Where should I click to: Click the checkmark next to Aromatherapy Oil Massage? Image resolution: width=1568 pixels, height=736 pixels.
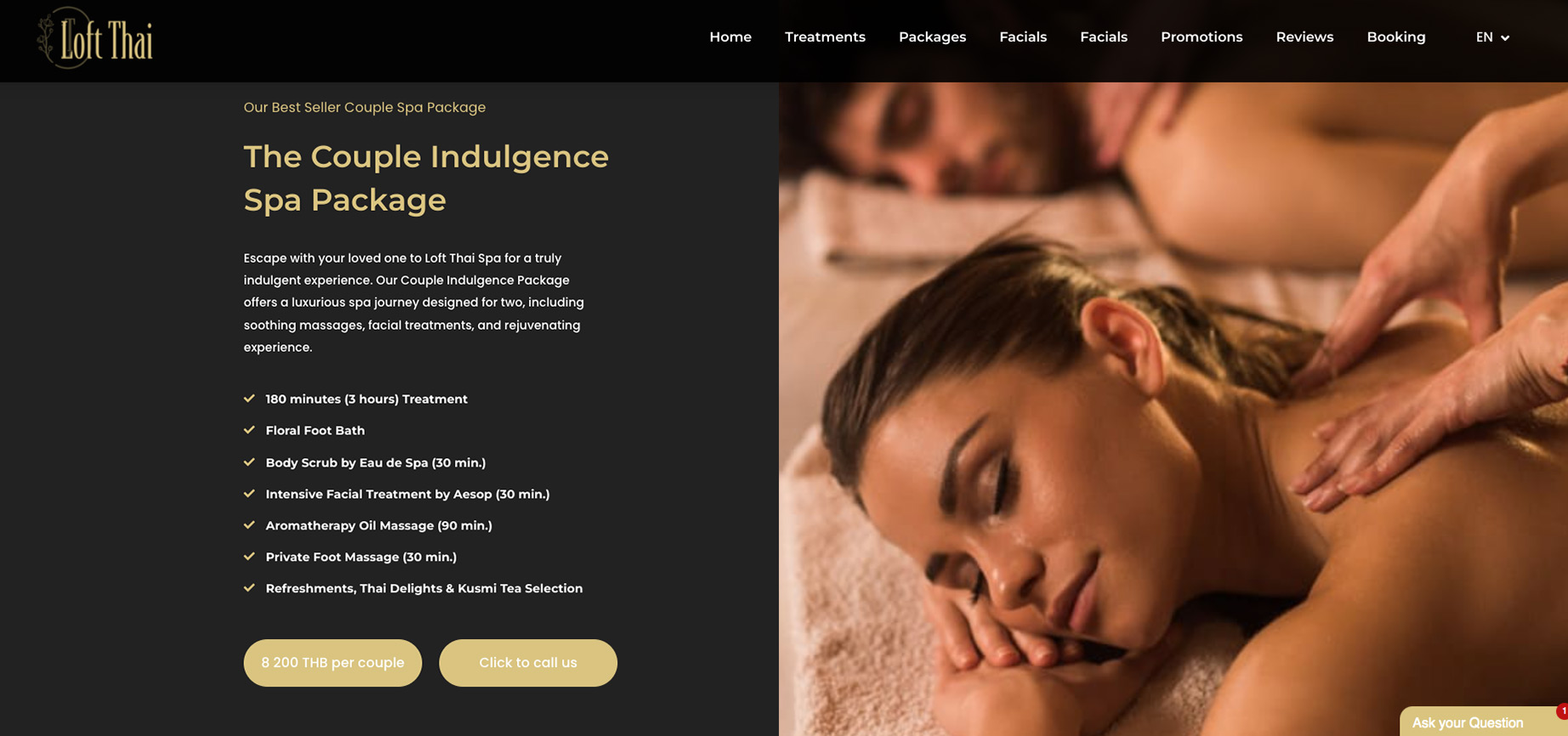coord(249,525)
